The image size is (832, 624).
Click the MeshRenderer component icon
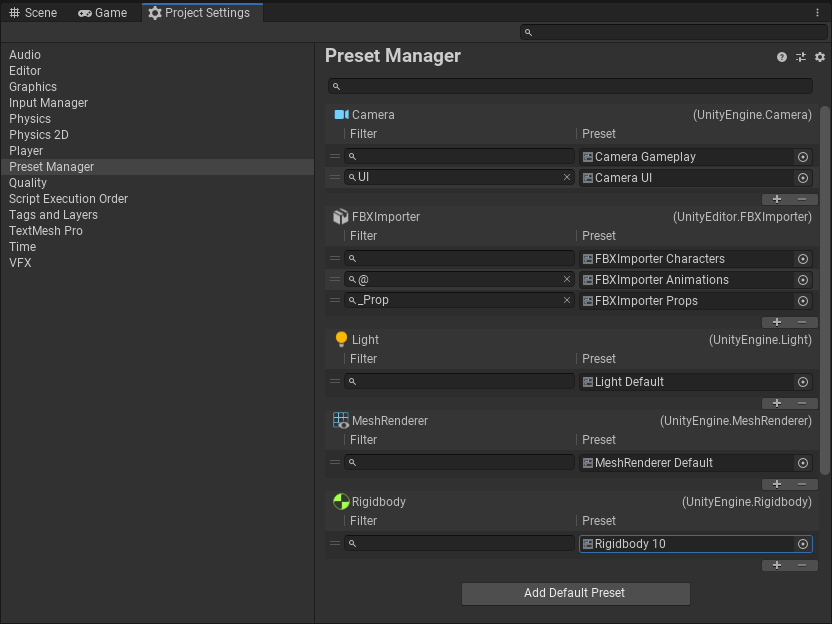coord(341,420)
